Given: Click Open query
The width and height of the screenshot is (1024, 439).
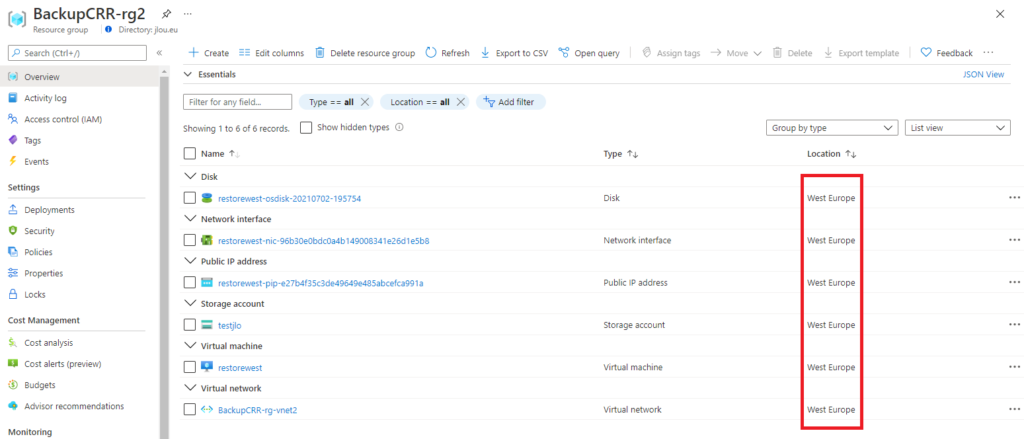Looking at the screenshot, I should pos(589,53).
